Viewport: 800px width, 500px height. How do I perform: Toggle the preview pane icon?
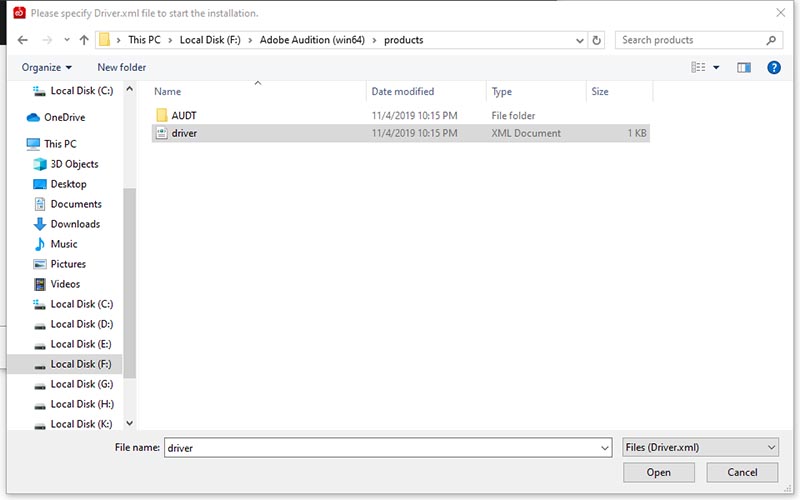click(x=743, y=67)
